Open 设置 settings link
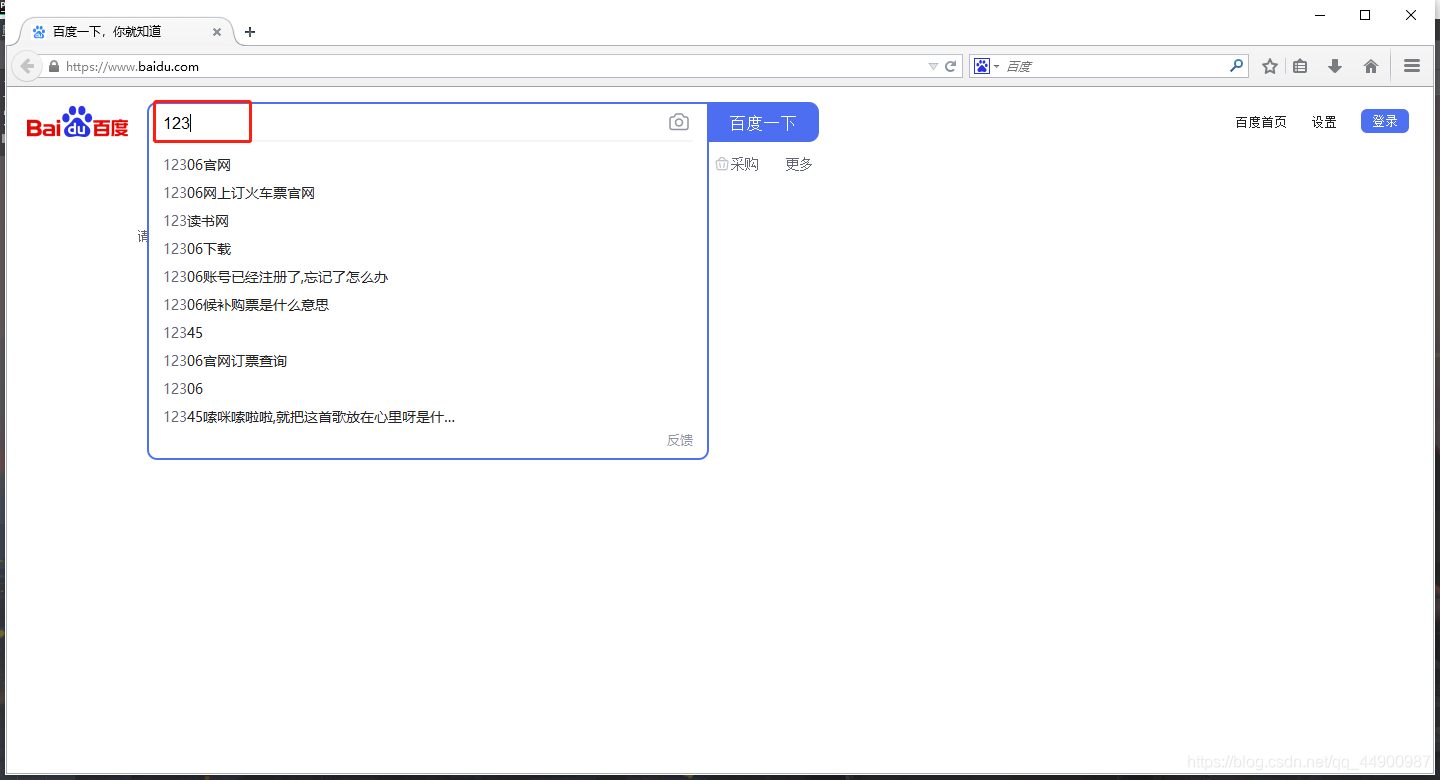This screenshot has width=1440, height=780. click(1324, 123)
